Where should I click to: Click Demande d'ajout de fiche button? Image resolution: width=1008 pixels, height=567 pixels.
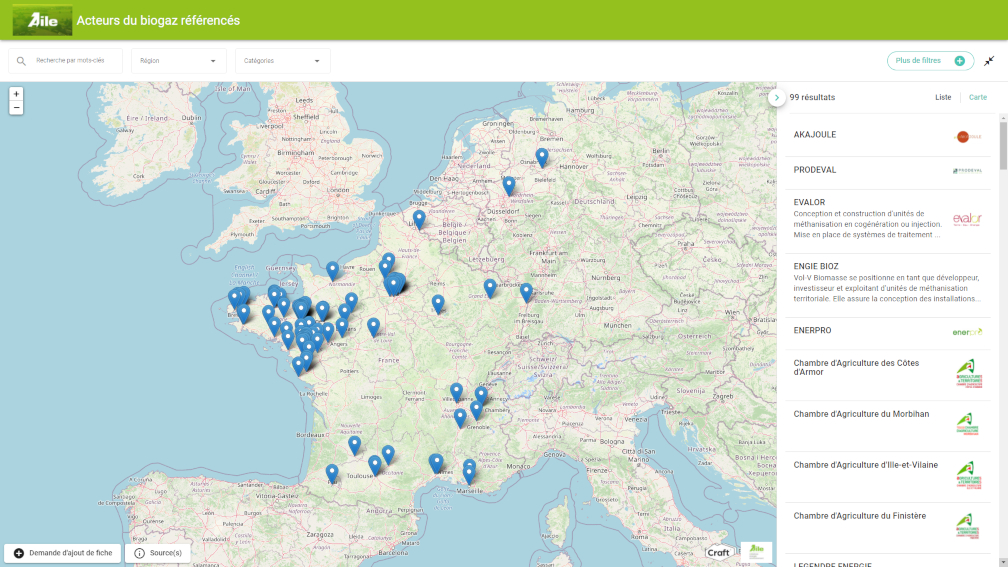pyautogui.click(x=63, y=553)
